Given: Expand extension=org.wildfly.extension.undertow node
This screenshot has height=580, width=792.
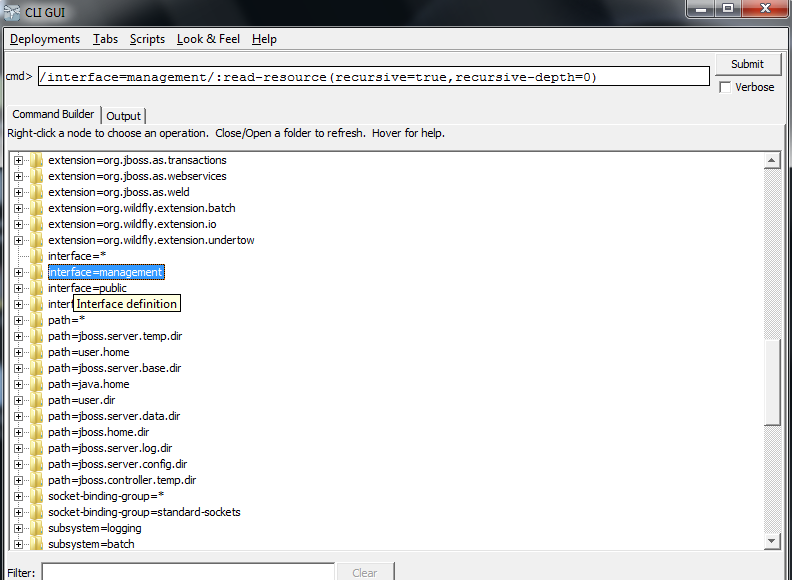Looking at the screenshot, I should [x=18, y=240].
